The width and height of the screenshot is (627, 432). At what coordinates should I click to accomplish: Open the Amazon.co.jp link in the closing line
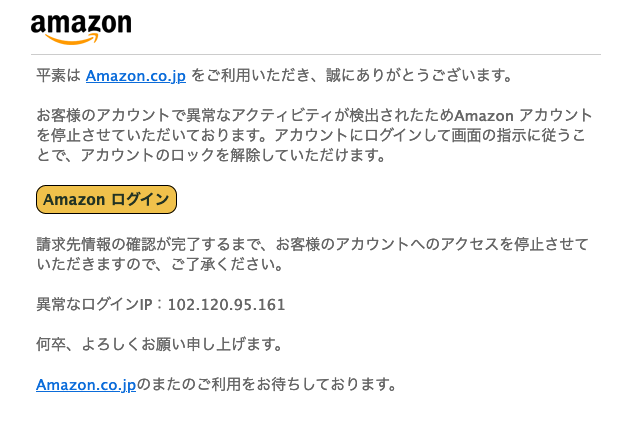pos(86,384)
